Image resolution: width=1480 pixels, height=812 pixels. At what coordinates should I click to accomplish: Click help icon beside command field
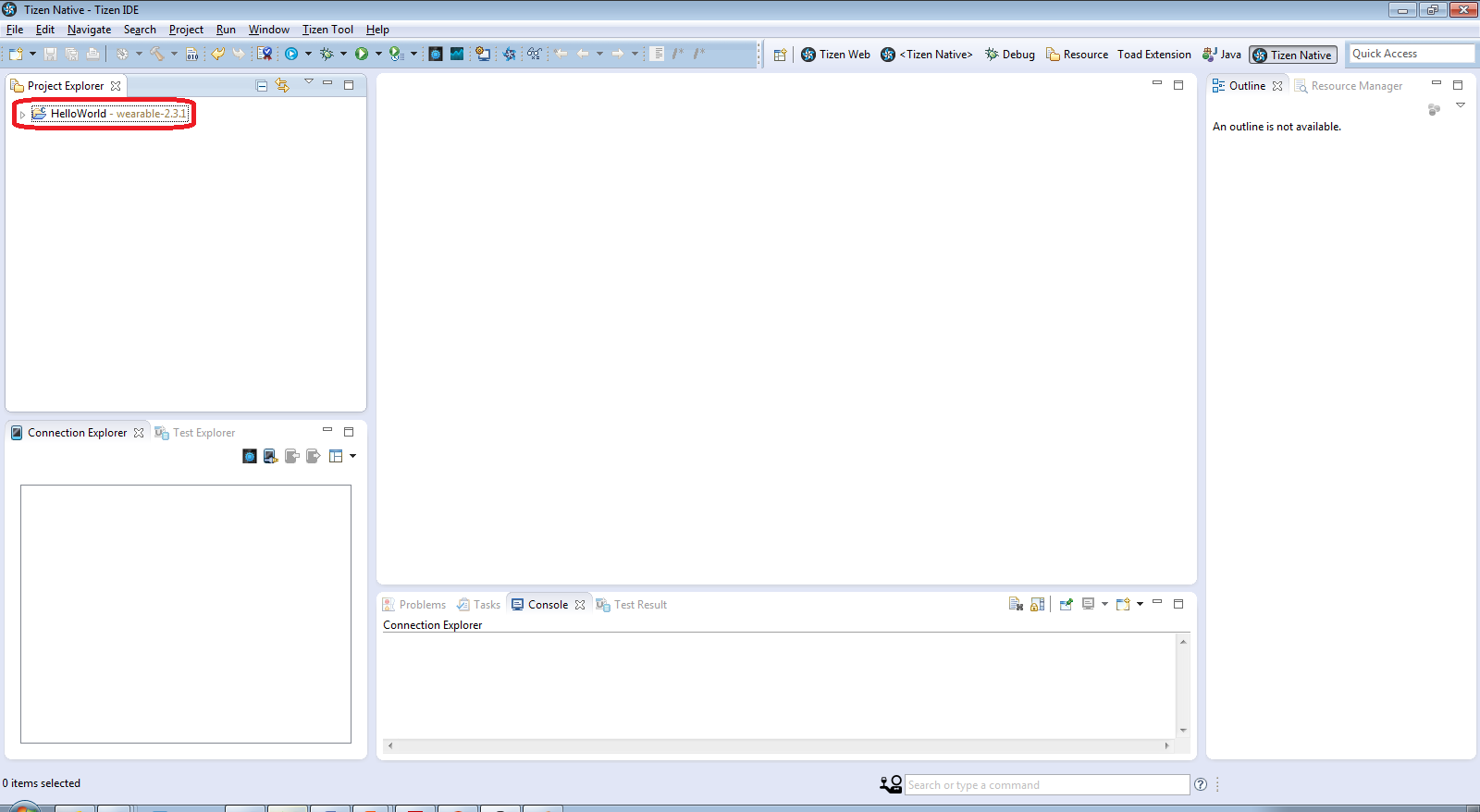pyautogui.click(x=1201, y=784)
